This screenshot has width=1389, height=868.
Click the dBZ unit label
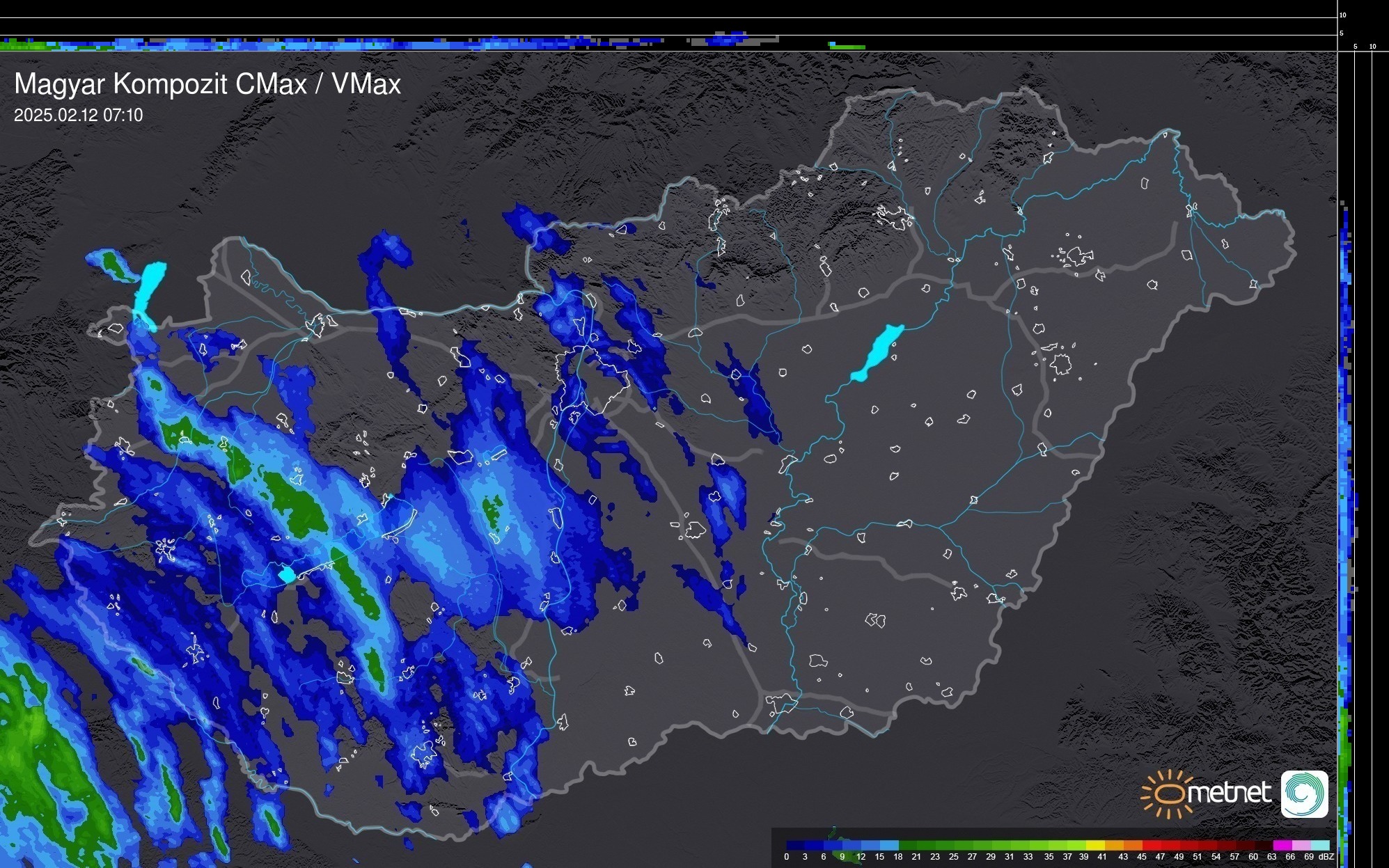point(1326,857)
